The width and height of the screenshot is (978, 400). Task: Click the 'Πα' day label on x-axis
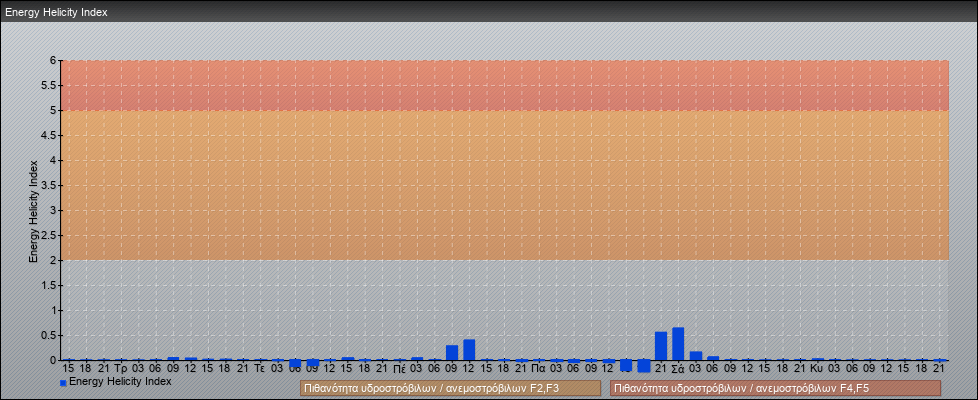pos(539,369)
